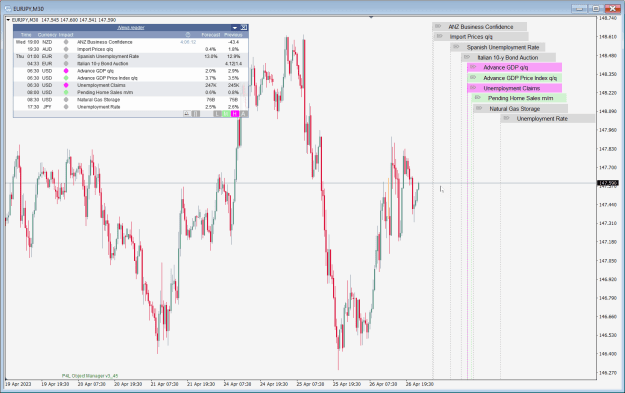
Task: Click the clock icon in News reader header
Action: [188, 35]
